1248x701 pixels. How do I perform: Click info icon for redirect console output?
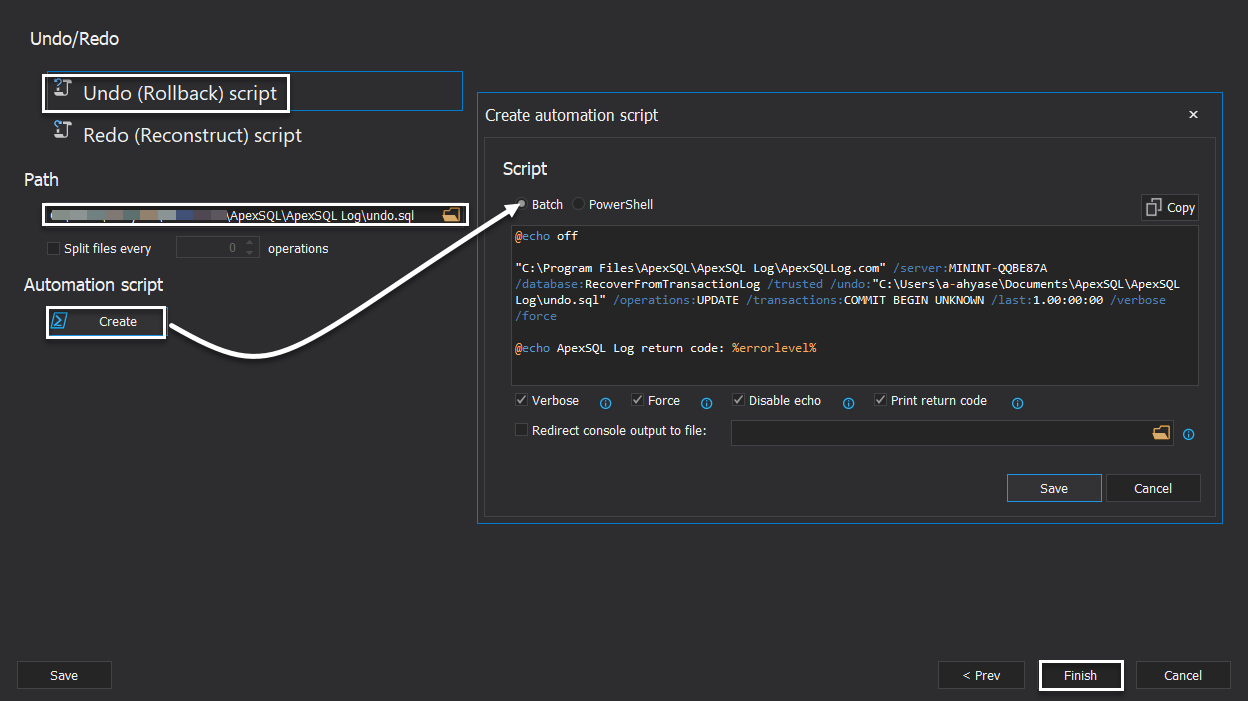(x=1189, y=434)
